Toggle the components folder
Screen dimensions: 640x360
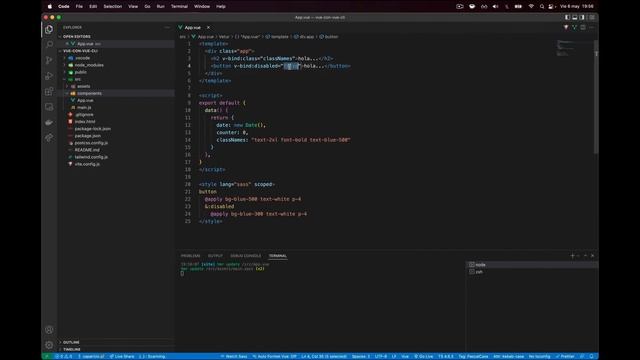click(x=89, y=93)
